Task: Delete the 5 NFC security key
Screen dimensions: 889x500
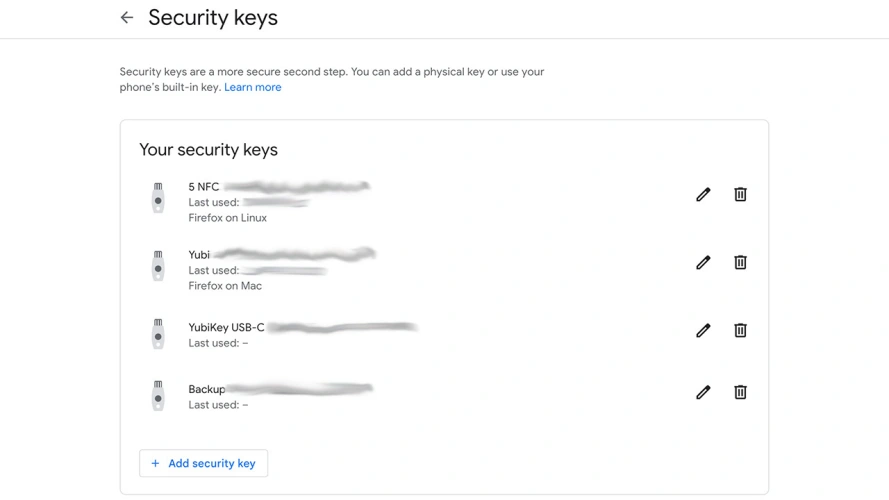Action: pyautogui.click(x=740, y=194)
